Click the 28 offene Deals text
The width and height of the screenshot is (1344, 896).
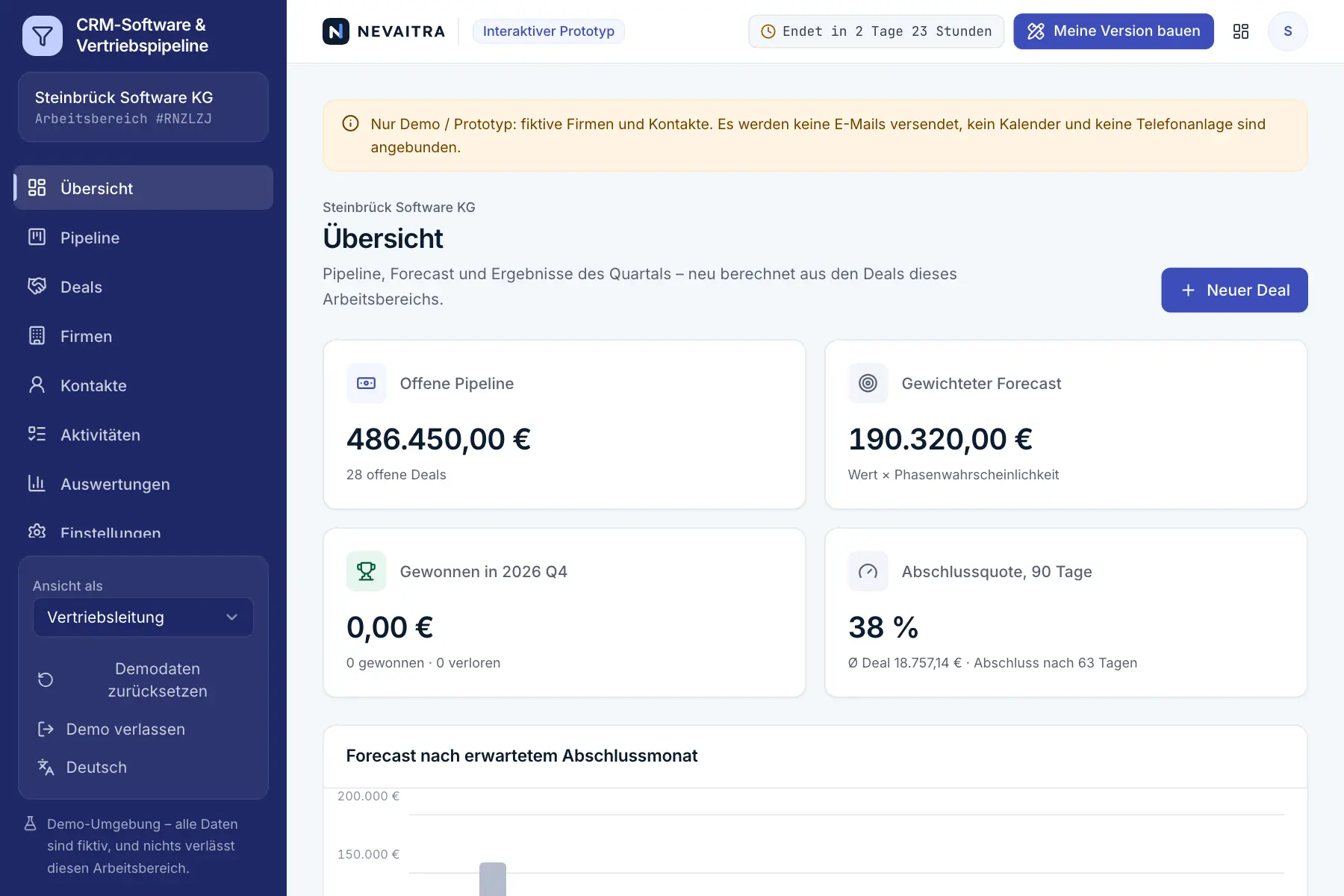coord(396,475)
